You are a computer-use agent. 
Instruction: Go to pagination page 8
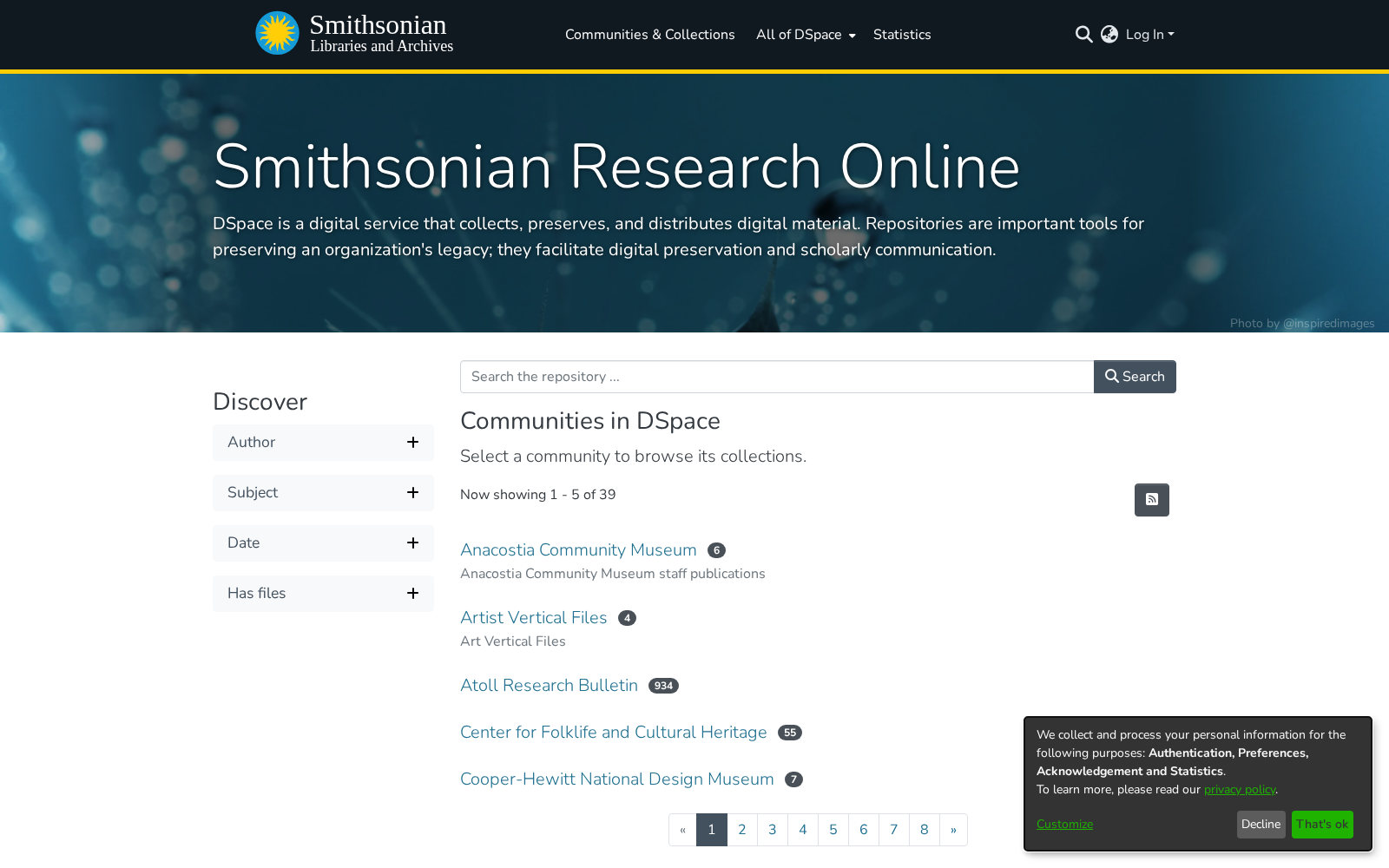click(925, 830)
